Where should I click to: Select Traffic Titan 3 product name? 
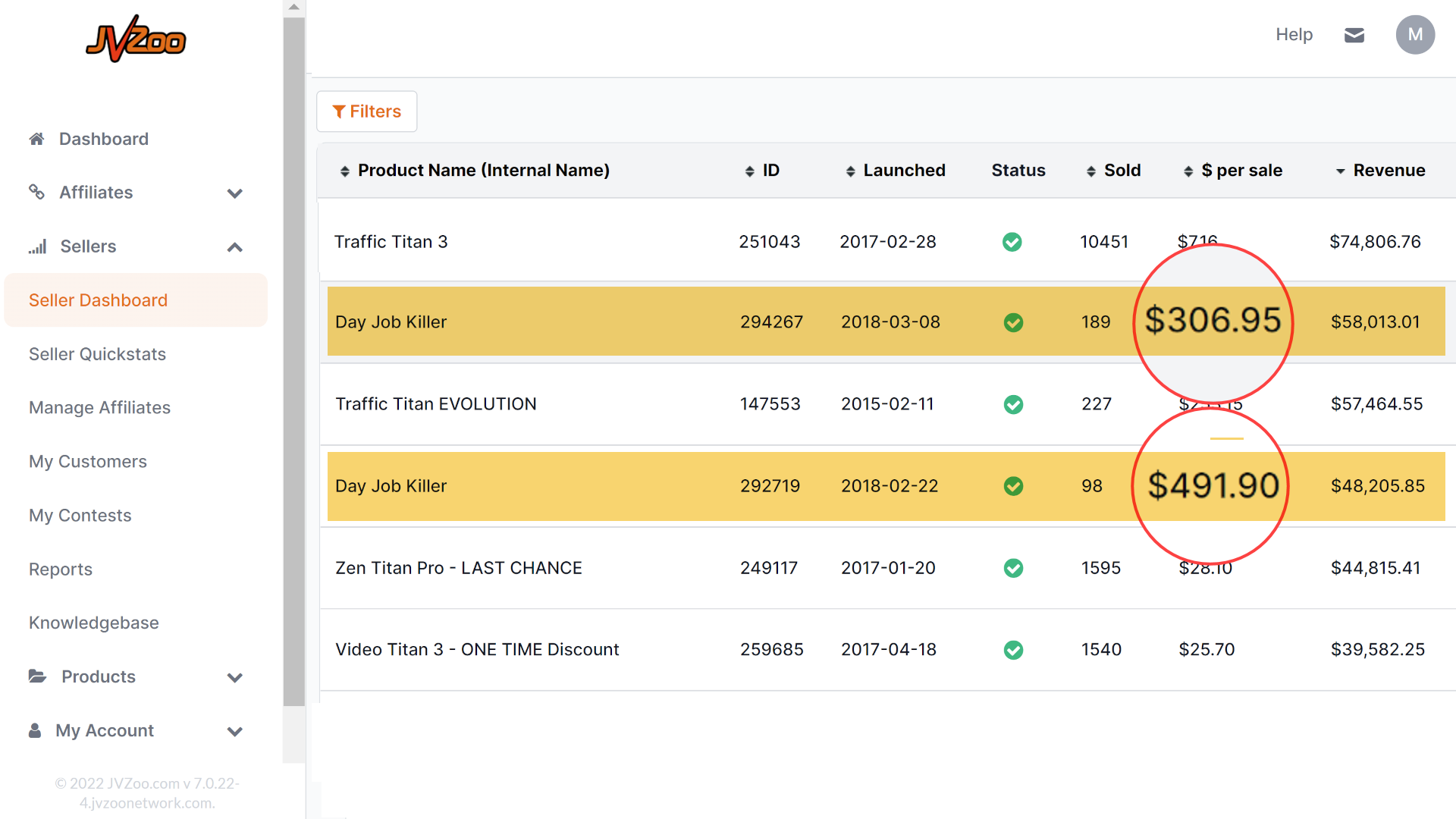tap(391, 242)
